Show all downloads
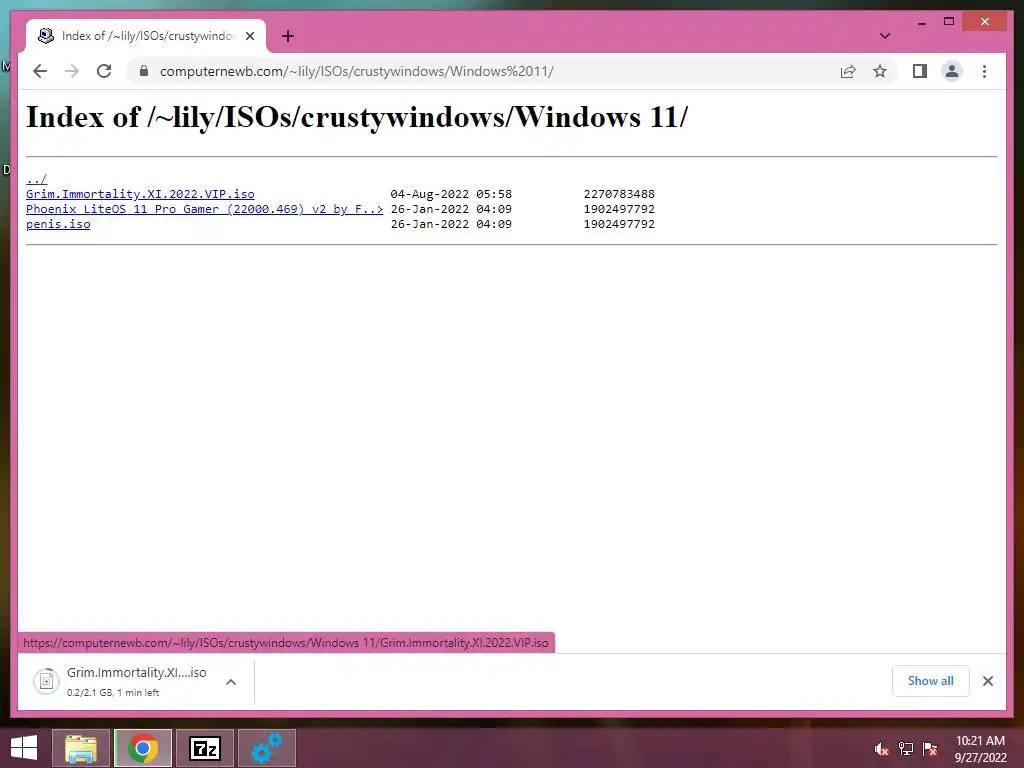1024x768 pixels. pos(931,680)
